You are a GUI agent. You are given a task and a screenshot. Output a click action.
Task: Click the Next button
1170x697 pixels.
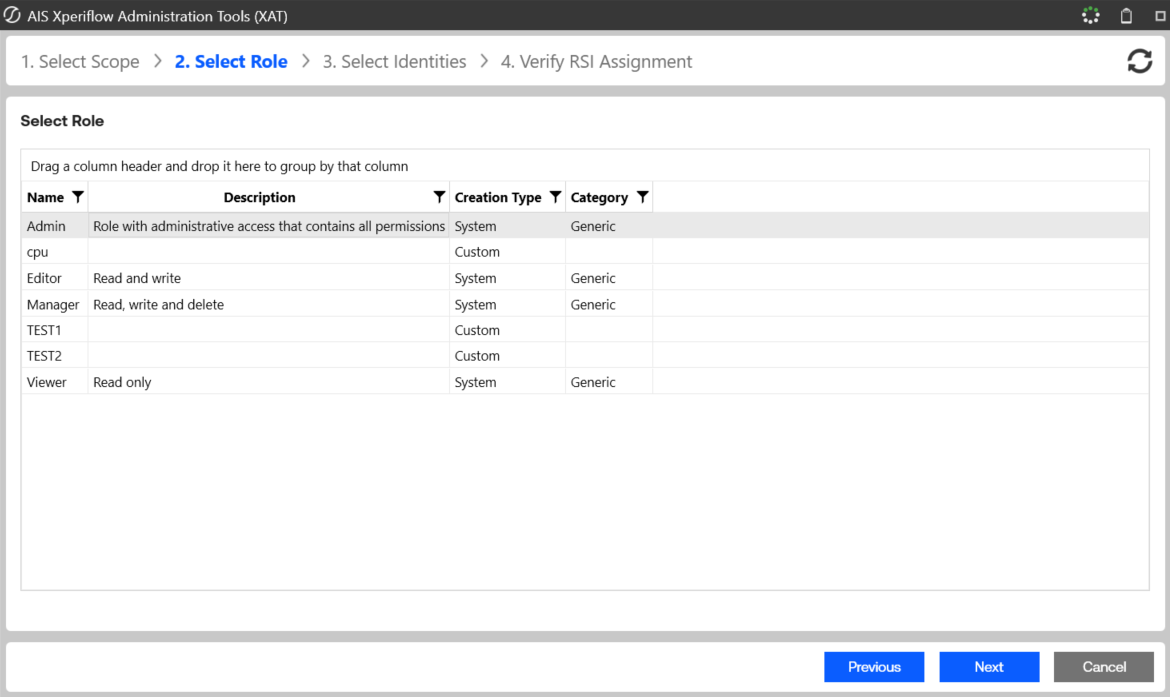point(989,666)
